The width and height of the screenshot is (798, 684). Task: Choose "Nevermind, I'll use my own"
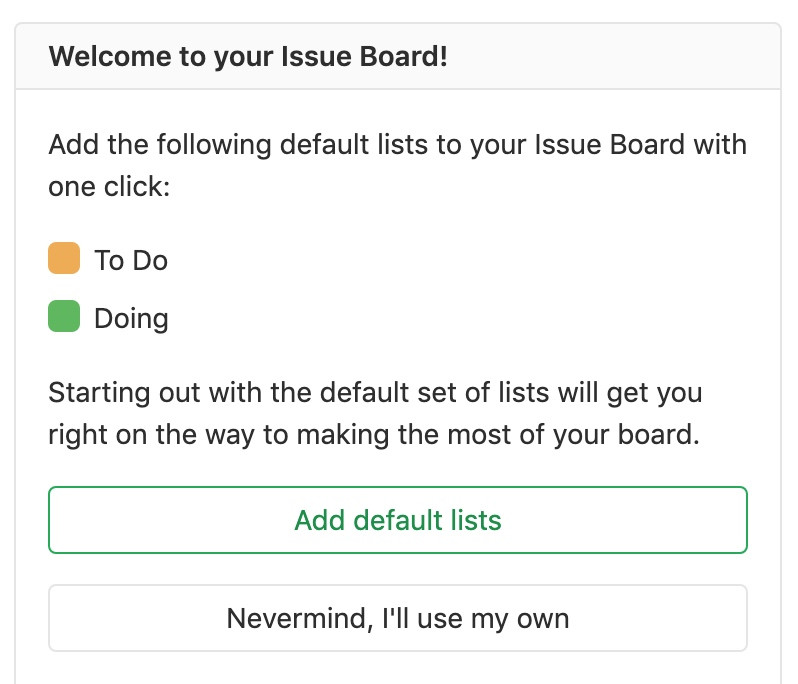point(398,618)
